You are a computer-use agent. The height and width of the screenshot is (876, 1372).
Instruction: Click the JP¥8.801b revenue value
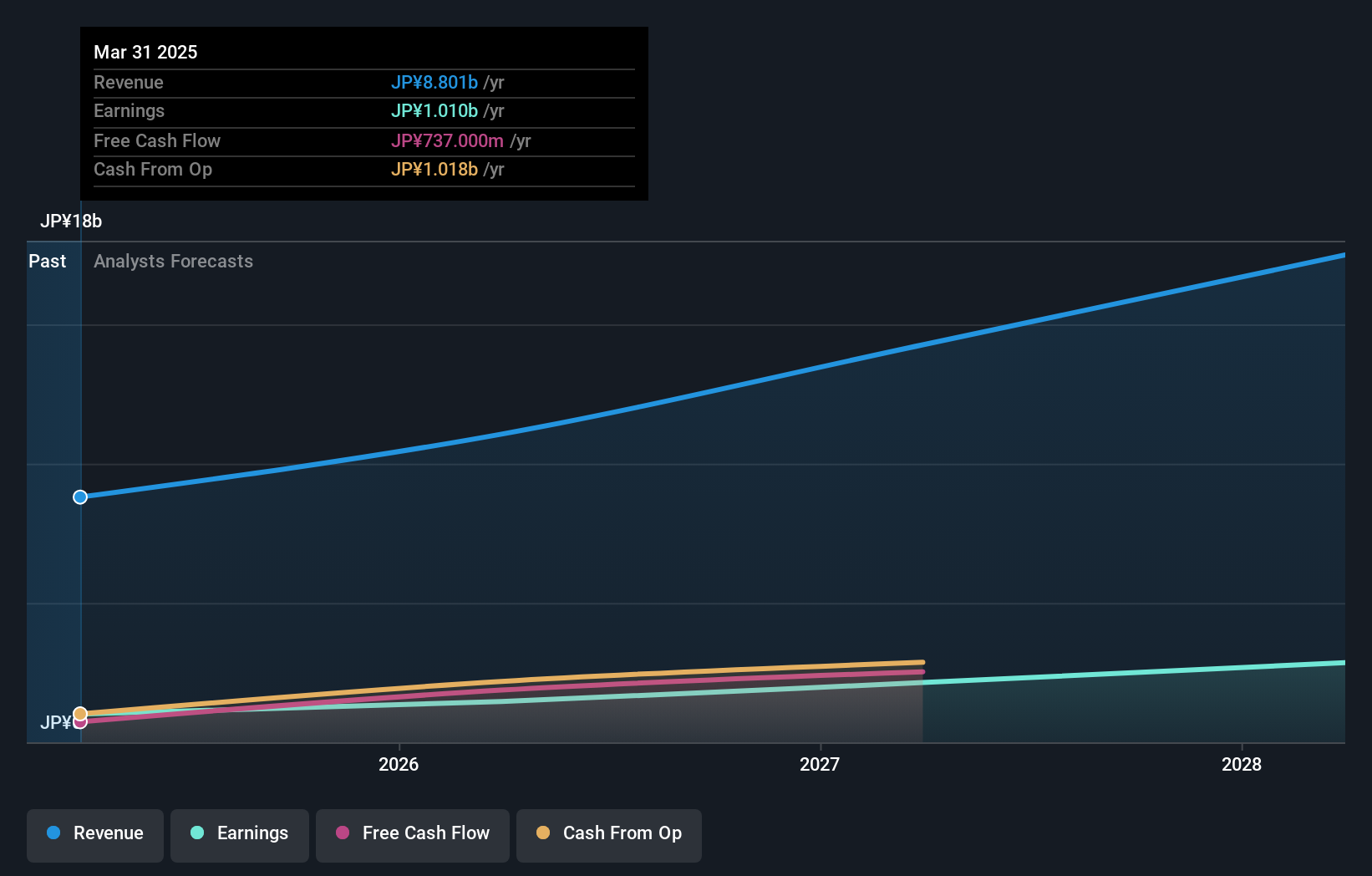(434, 82)
